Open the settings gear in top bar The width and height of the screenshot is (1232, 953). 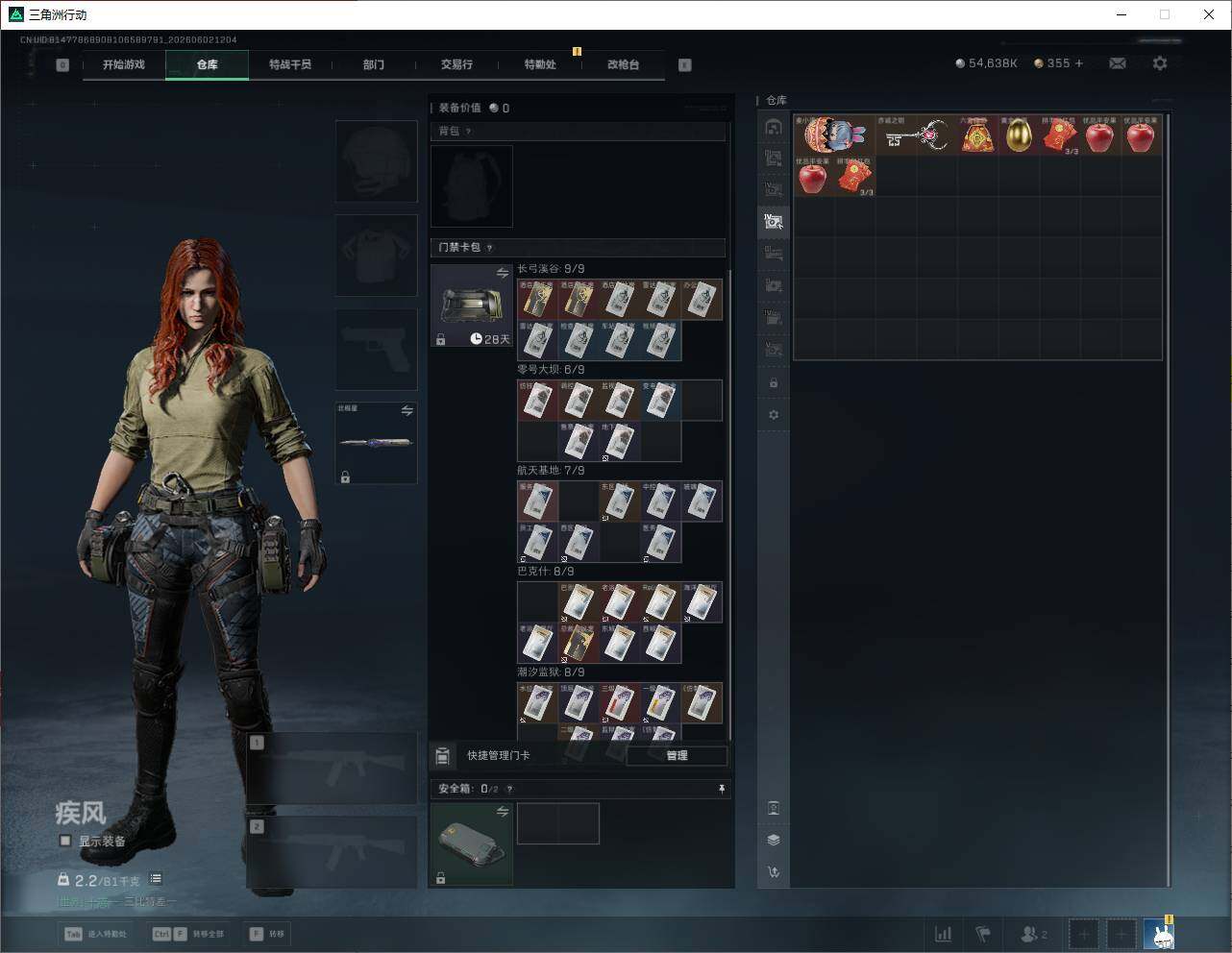[x=1160, y=63]
